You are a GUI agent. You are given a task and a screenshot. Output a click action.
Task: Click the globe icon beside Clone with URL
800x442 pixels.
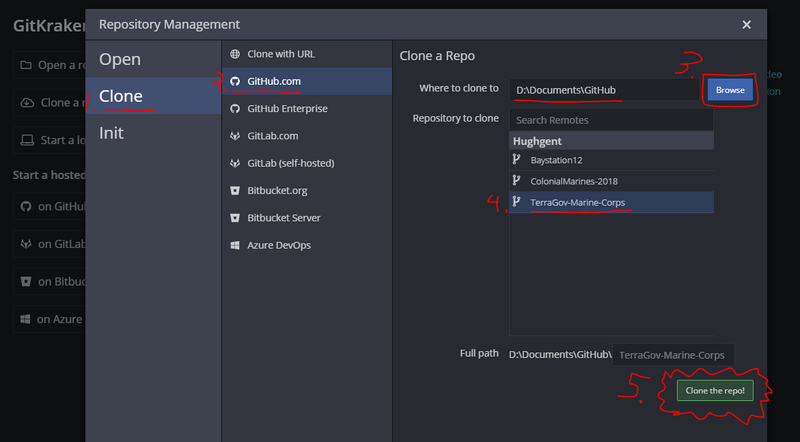tap(235, 54)
